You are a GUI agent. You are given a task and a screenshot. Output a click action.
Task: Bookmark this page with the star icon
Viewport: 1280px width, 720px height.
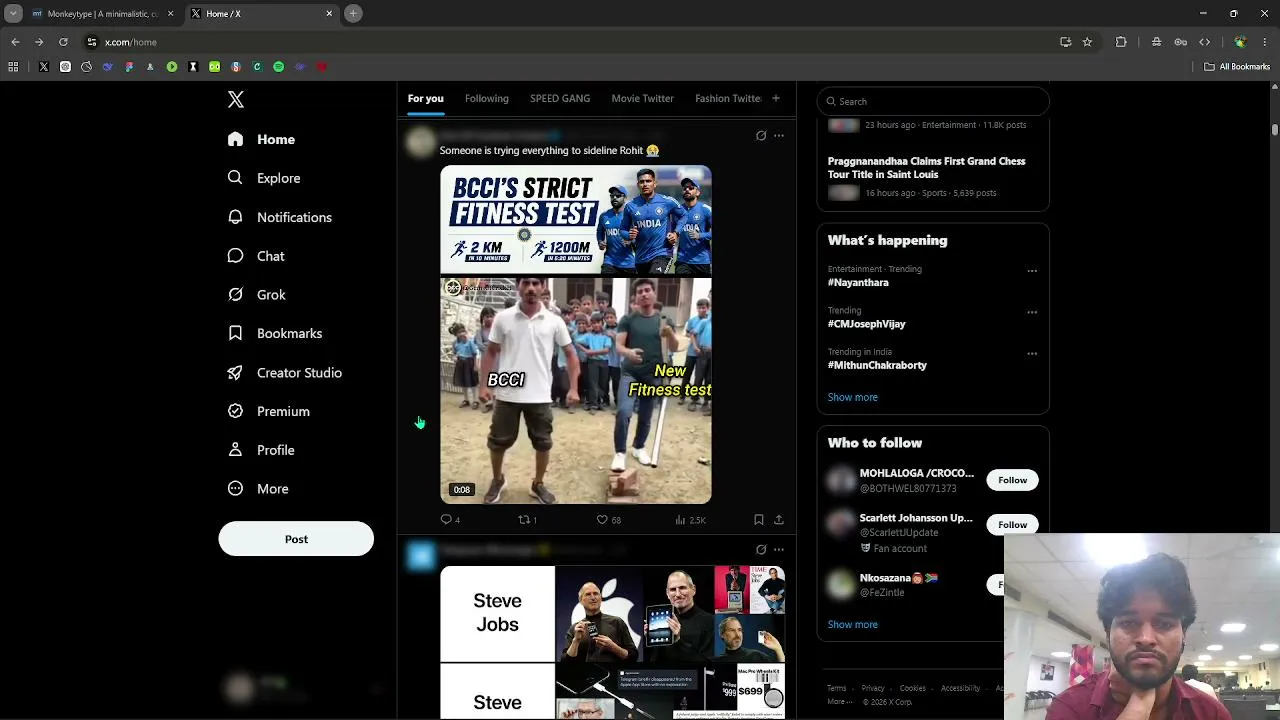(1087, 42)
